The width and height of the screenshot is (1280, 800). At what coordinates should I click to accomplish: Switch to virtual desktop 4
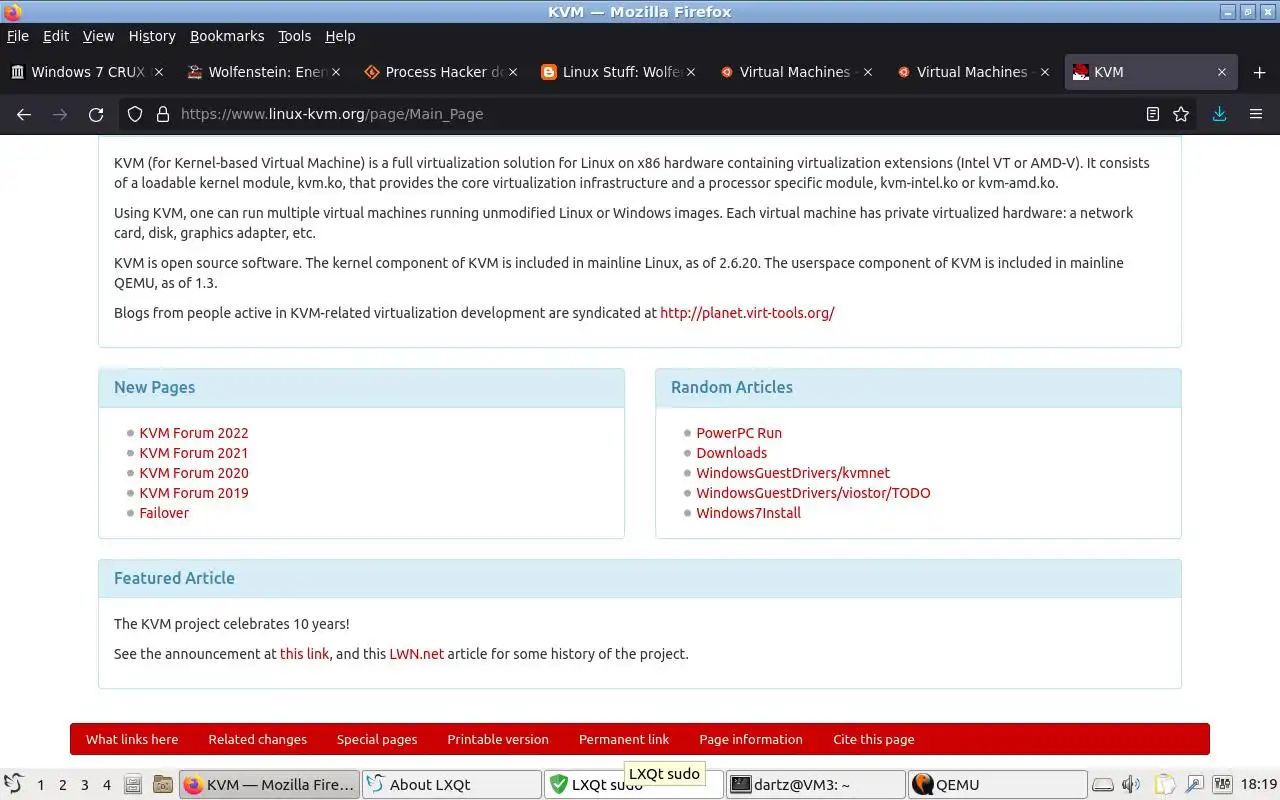coord(107,785)
